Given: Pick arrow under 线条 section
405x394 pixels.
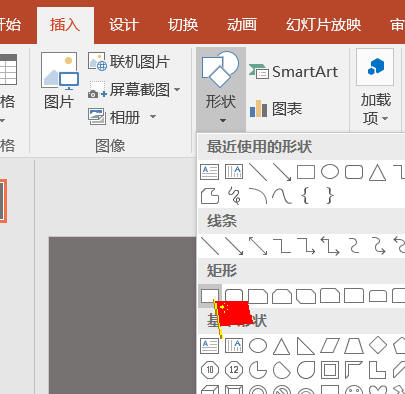Looking at the screenshot, I should [234, 246].
